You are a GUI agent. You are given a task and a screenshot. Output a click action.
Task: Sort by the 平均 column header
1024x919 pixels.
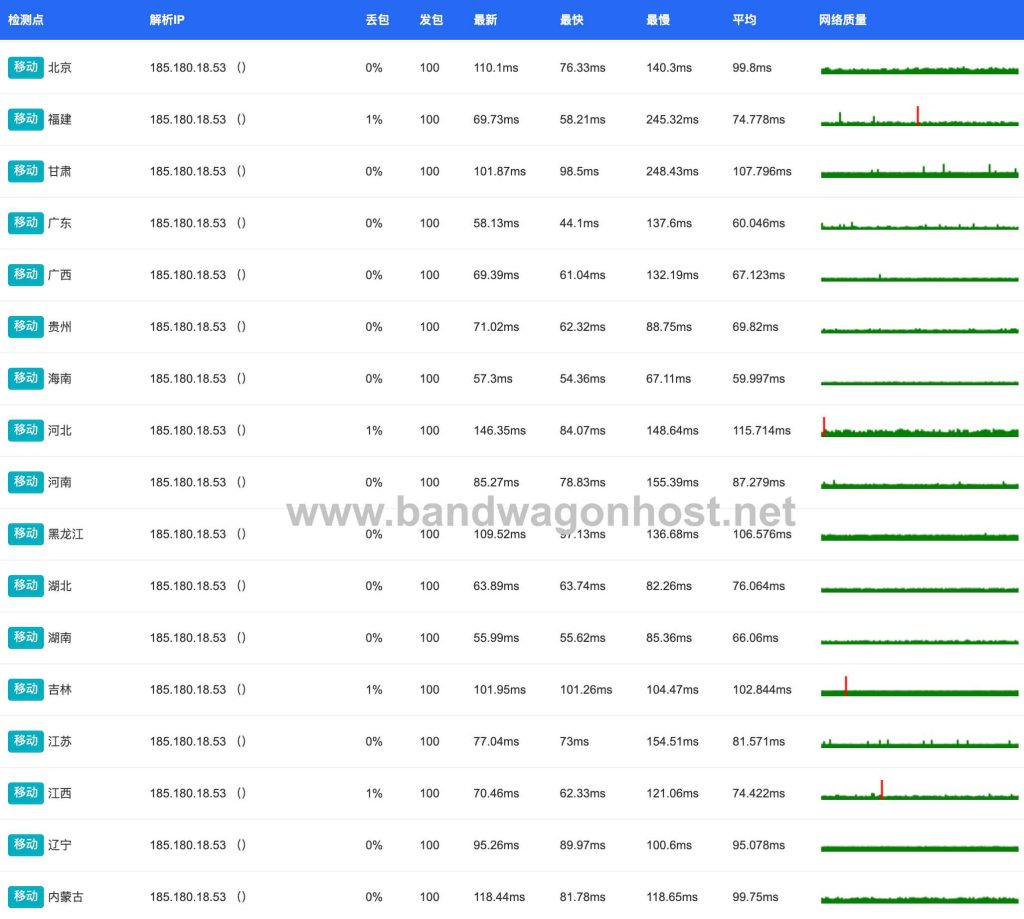click(744, 20)
